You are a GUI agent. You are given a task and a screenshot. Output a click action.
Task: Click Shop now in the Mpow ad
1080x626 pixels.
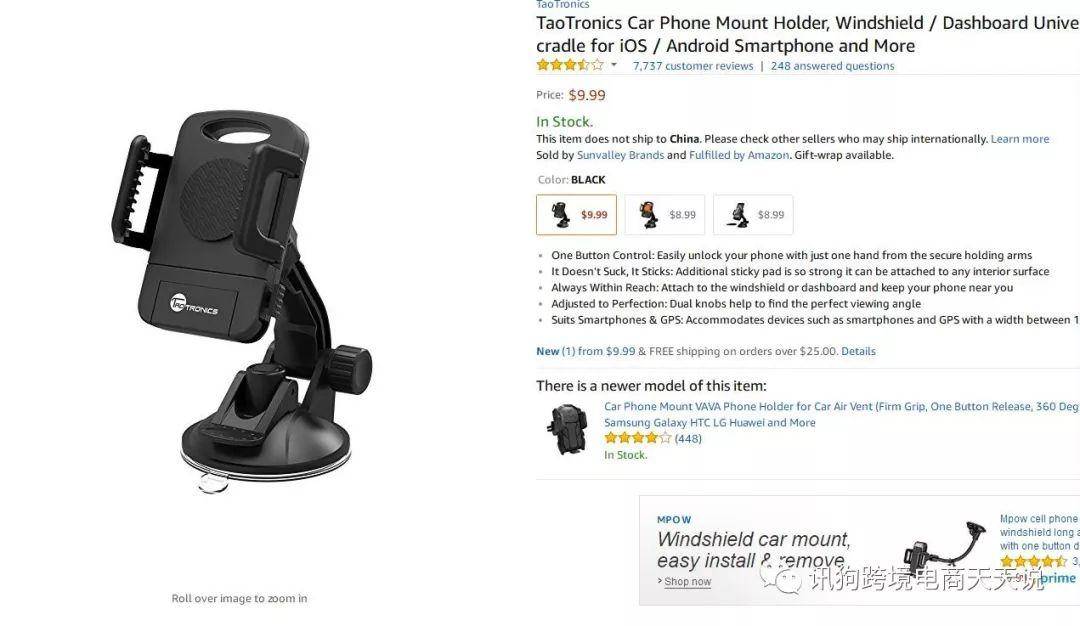coord(687,581)
